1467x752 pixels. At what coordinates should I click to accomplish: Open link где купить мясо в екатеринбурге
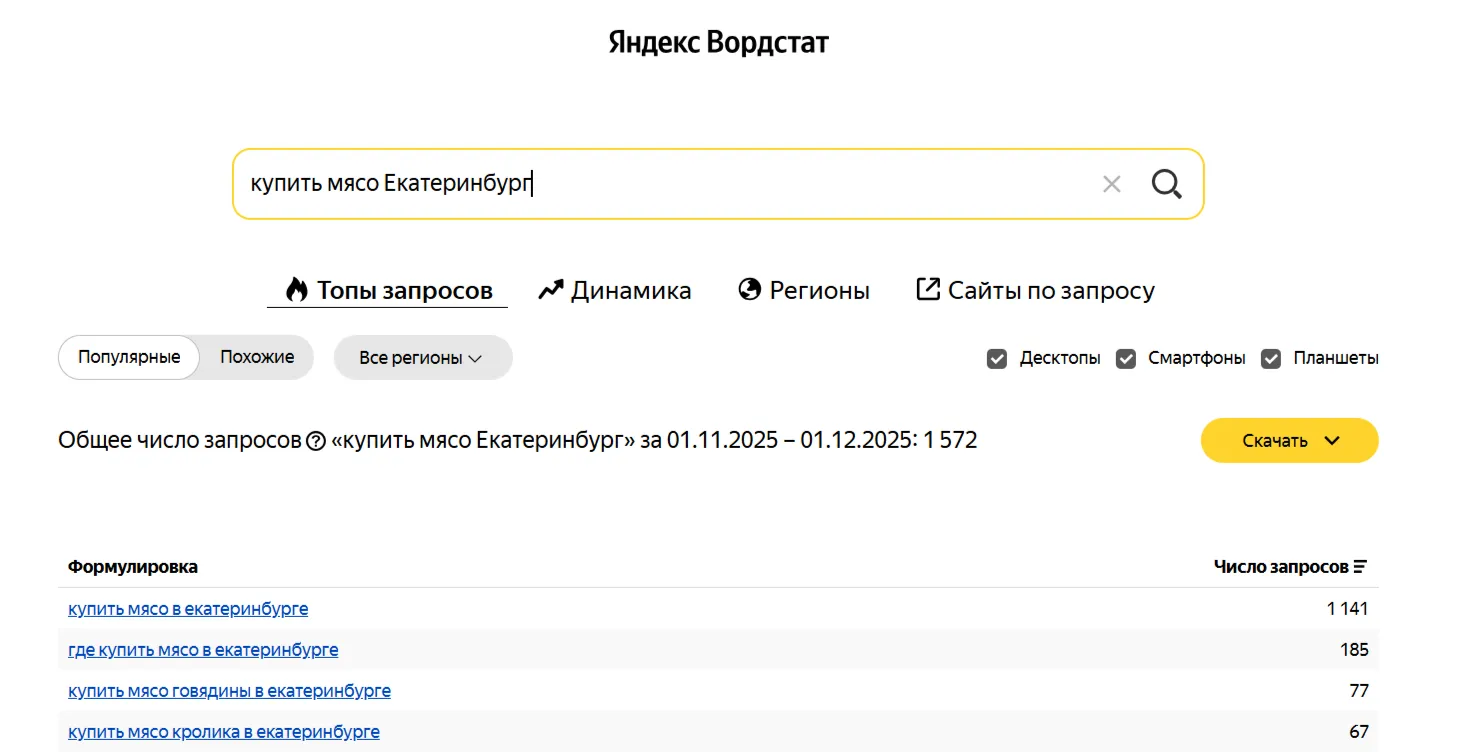tap(203, 650)
